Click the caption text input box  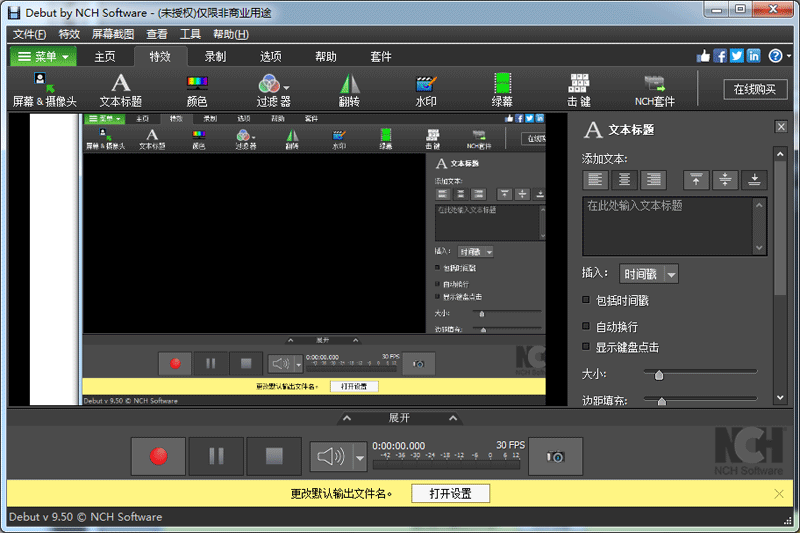tap(668, 226)
